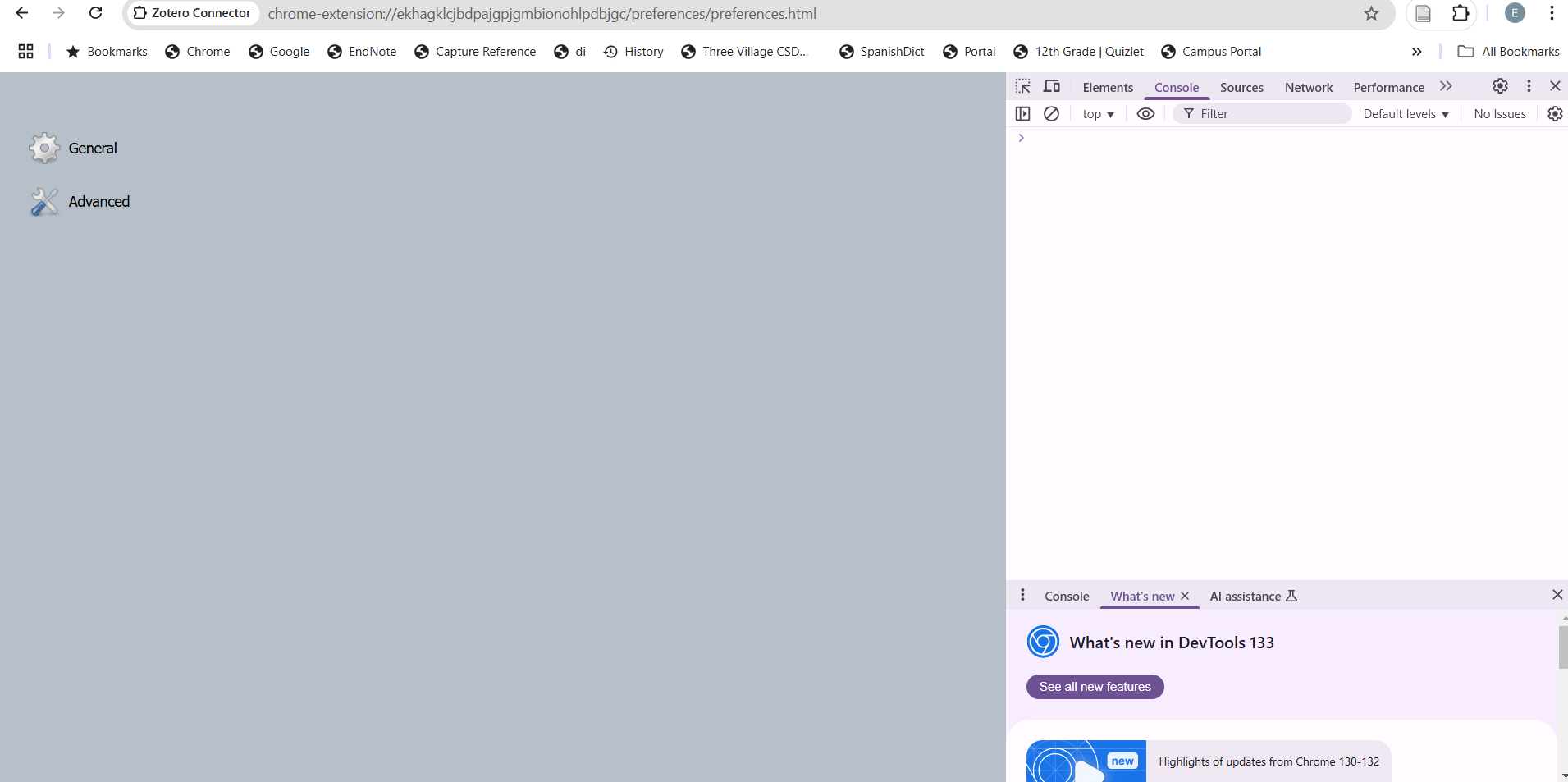
Task: Select the AI assistance drawer tab
Action: point(1253,597)
